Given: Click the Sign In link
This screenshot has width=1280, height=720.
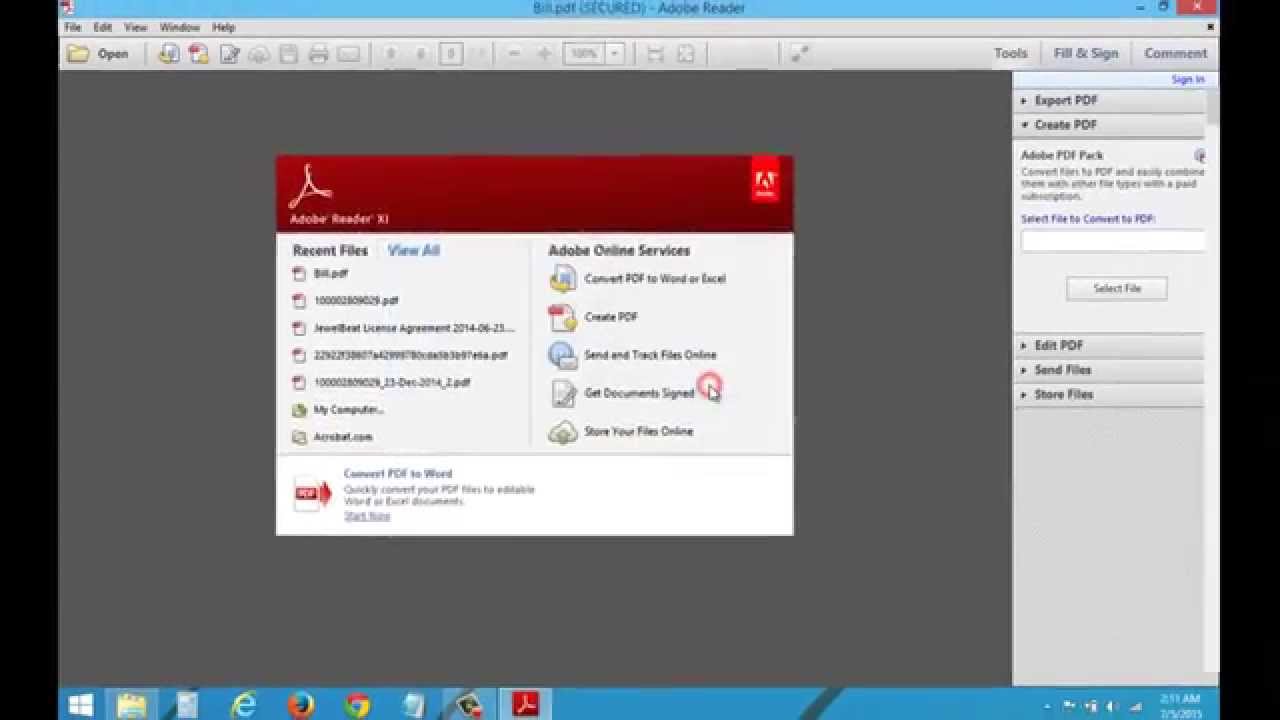Looking at the screenshot, I should tap(1188, 80).
